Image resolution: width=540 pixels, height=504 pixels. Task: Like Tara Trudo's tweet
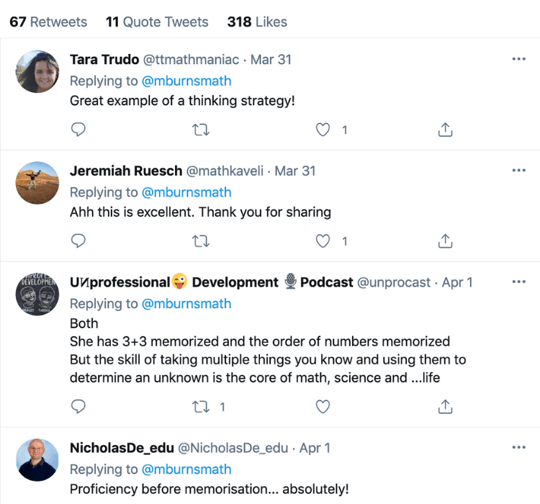coord(323,130)
